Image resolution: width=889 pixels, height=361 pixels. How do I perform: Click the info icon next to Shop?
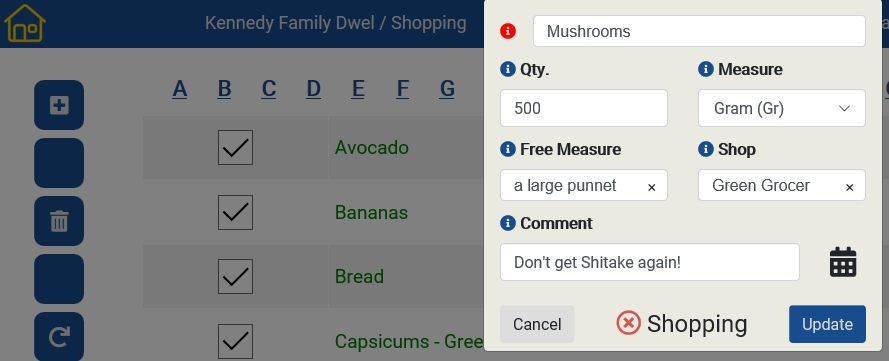(706, 149)
